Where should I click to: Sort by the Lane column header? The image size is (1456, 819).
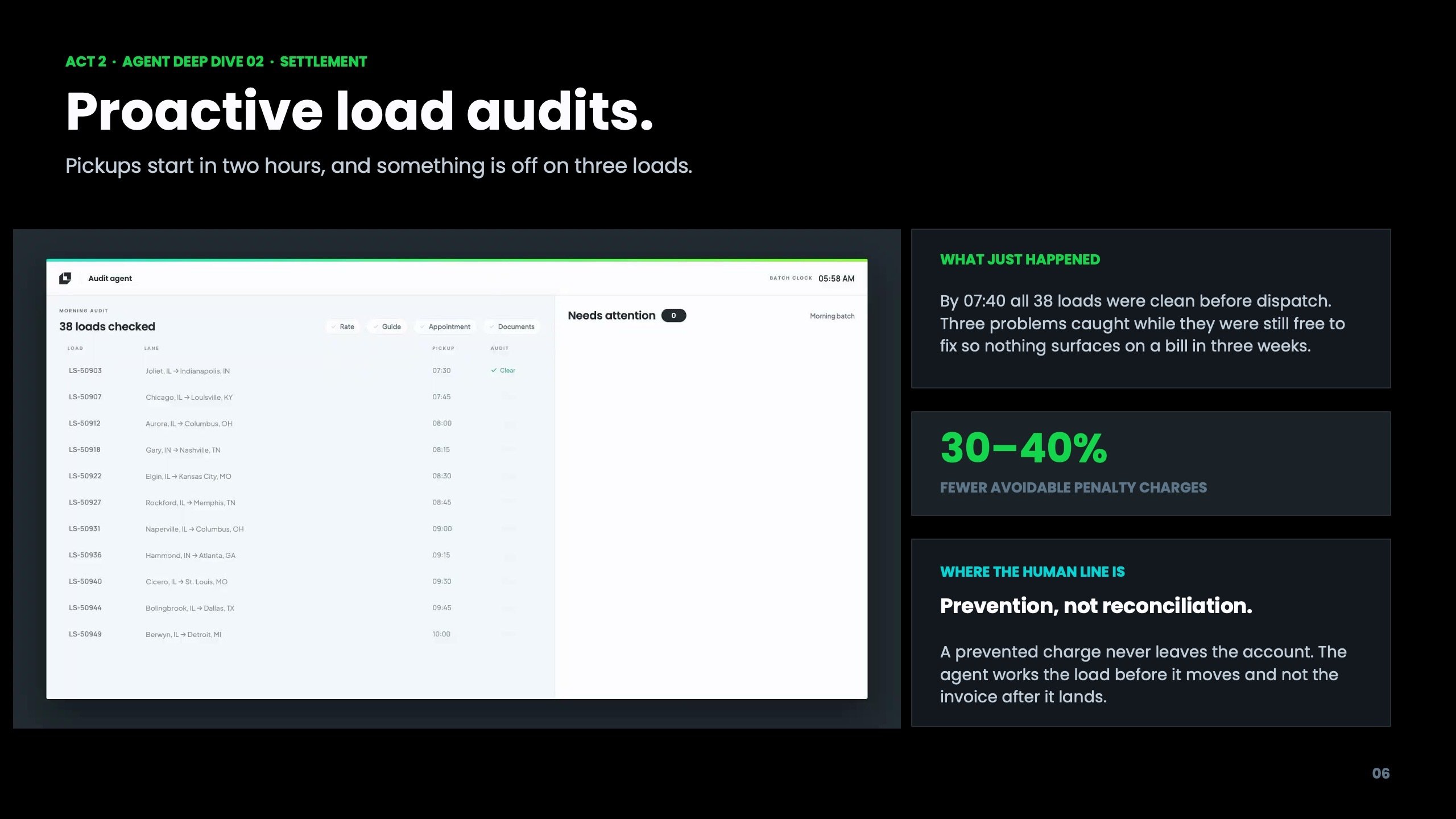[x=151, y=348]
